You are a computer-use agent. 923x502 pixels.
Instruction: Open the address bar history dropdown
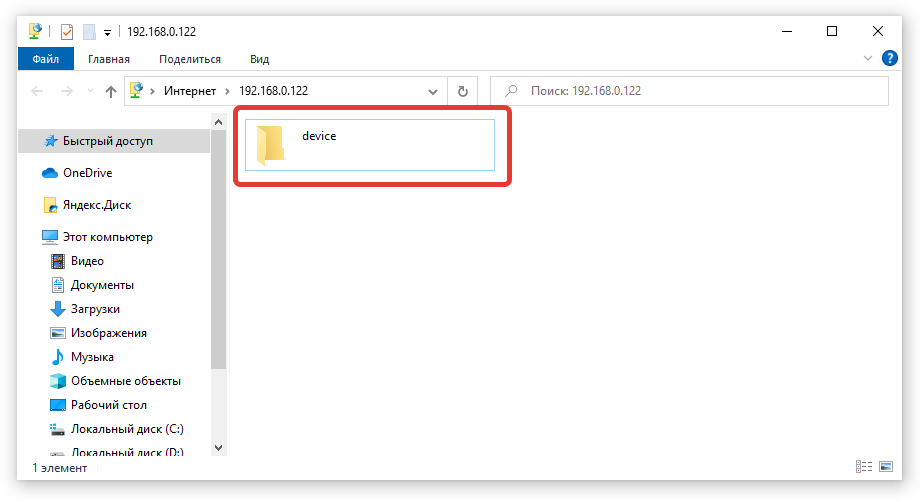tap(433, 91)
